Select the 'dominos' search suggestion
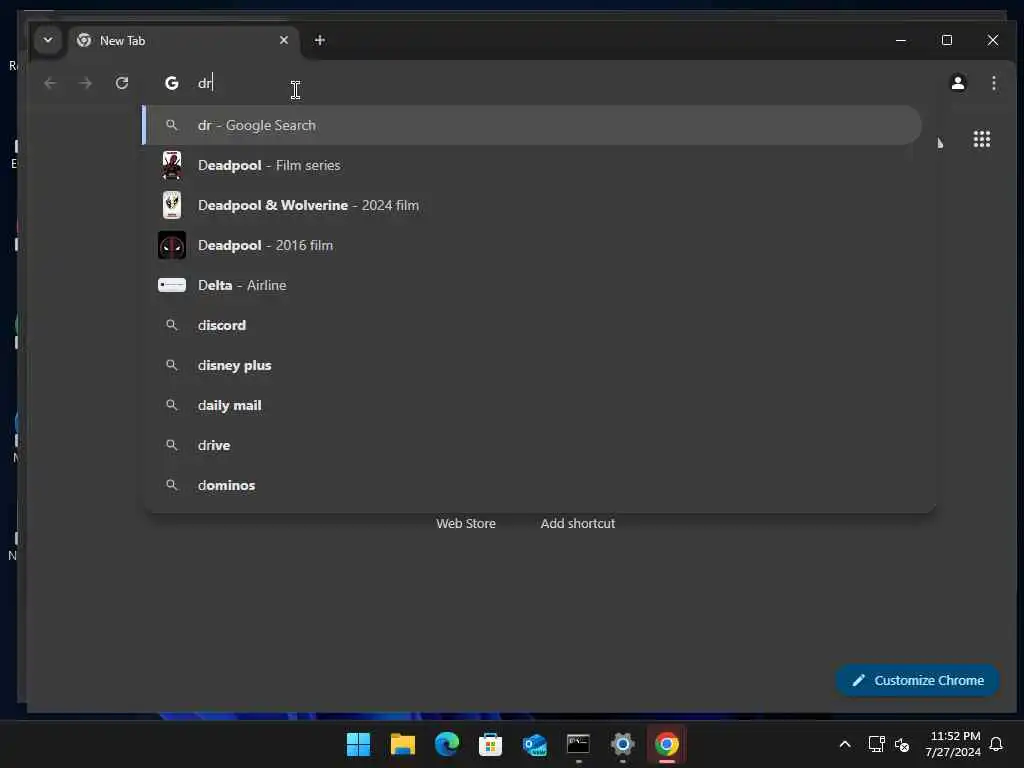This screenshot has height=768, width=1024. coord(532,485)
